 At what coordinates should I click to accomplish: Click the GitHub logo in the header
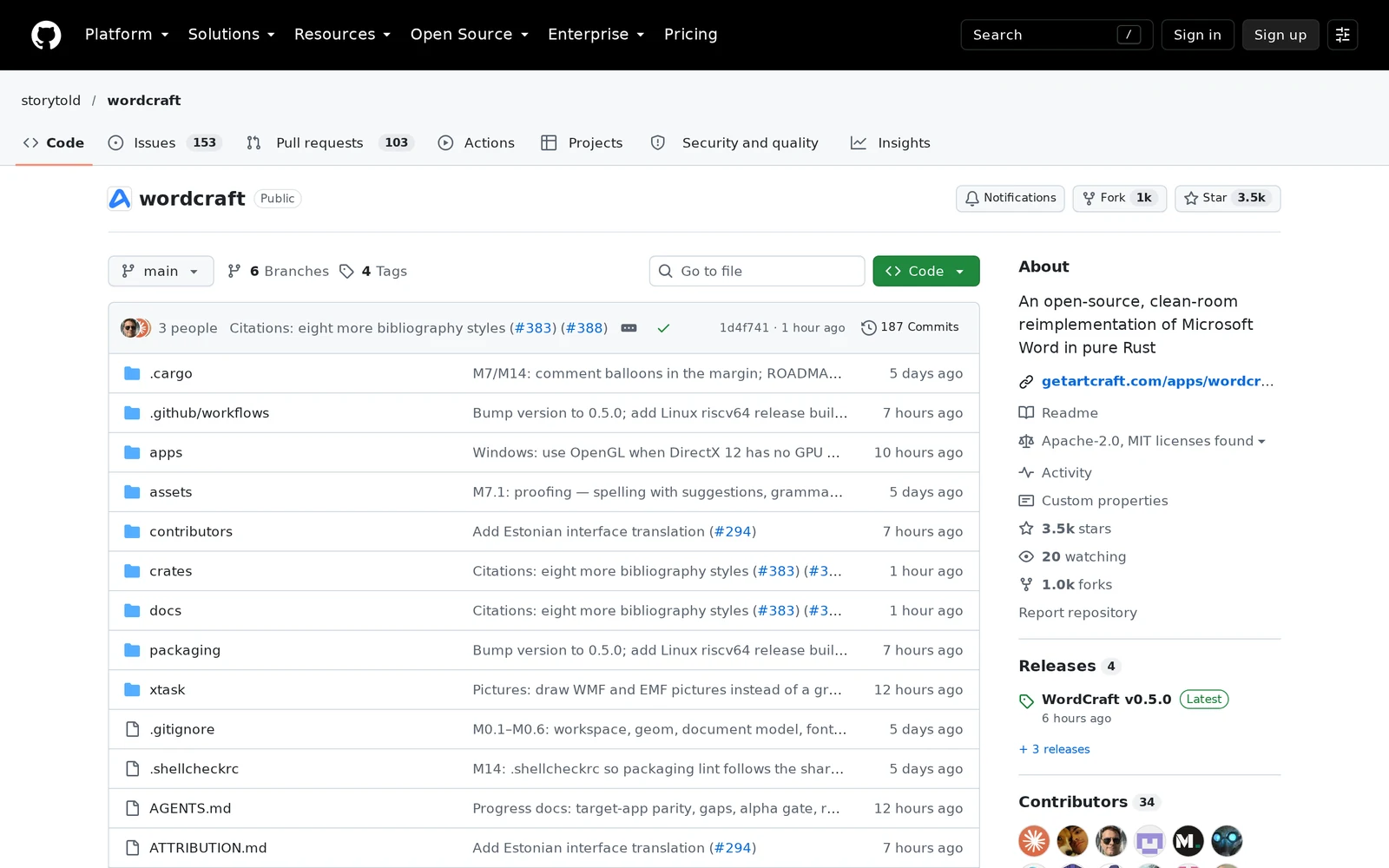[x=46, y=35]
